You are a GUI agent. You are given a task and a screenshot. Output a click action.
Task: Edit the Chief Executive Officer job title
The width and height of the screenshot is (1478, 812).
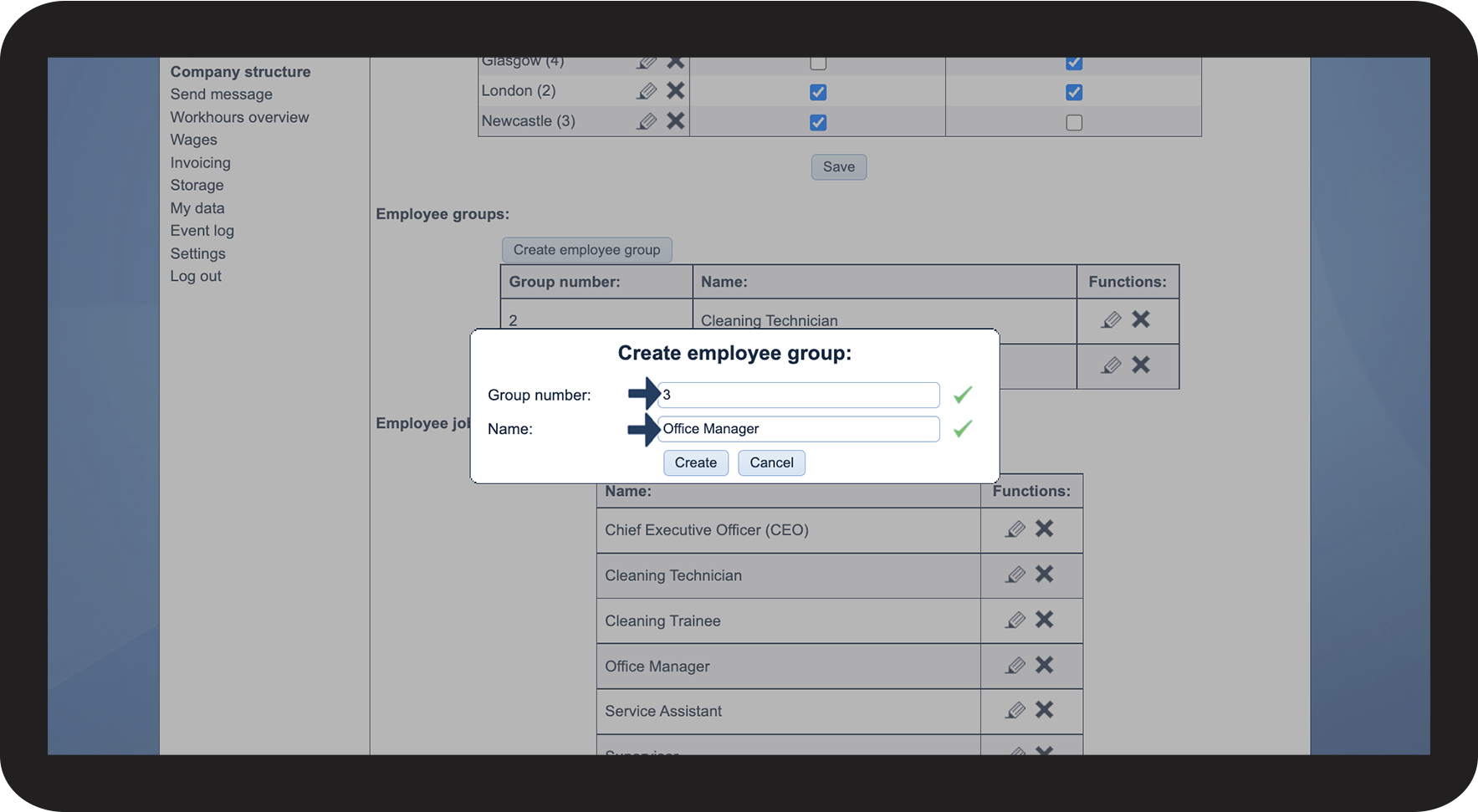(x=1015, y=529)
